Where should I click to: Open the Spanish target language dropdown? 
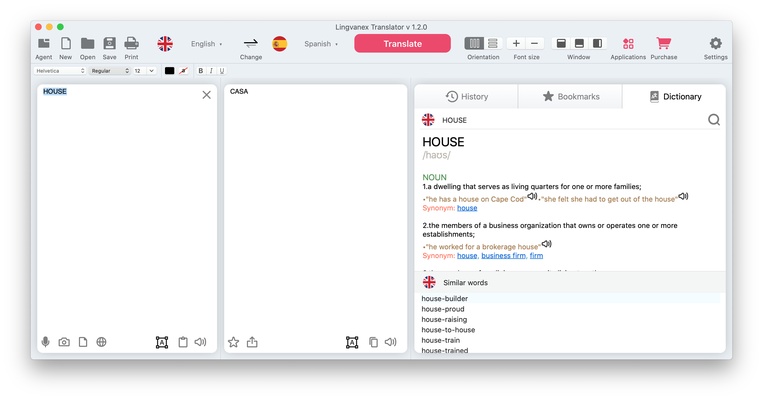tap(321, 44)
